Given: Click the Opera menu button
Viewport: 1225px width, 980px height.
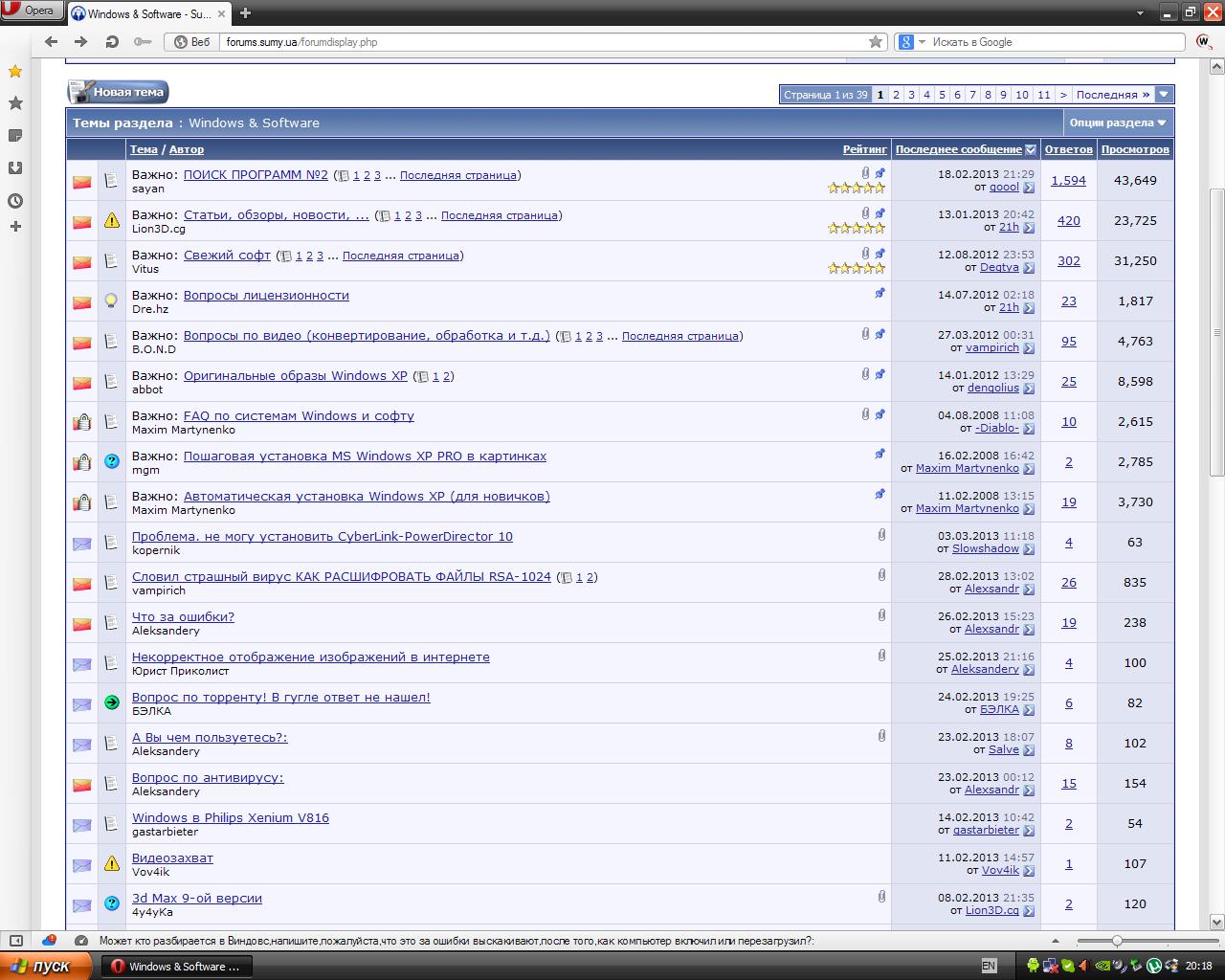Looking at the screenshot, I should coord(32,11).
